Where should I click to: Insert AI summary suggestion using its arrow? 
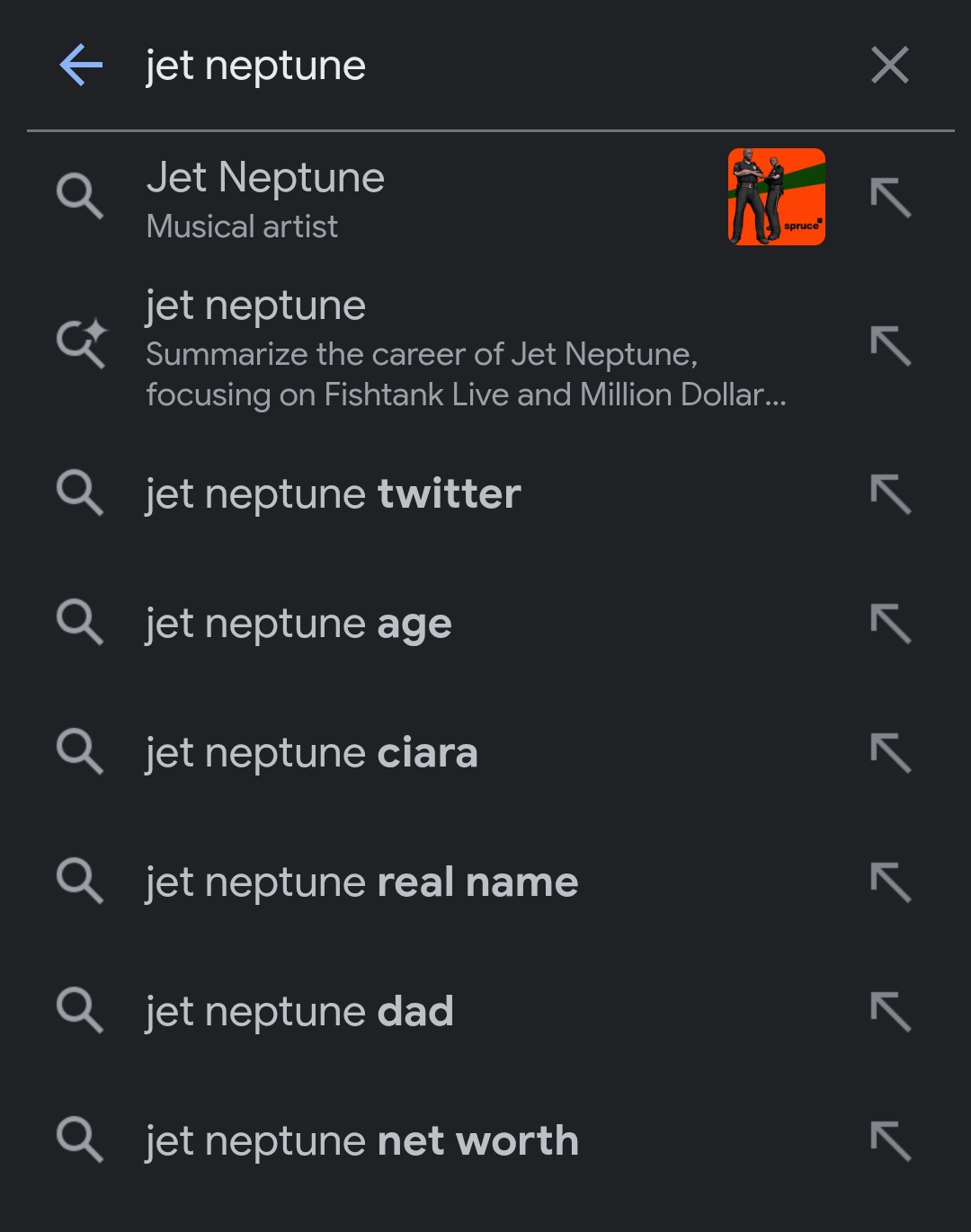click(891, 346)
